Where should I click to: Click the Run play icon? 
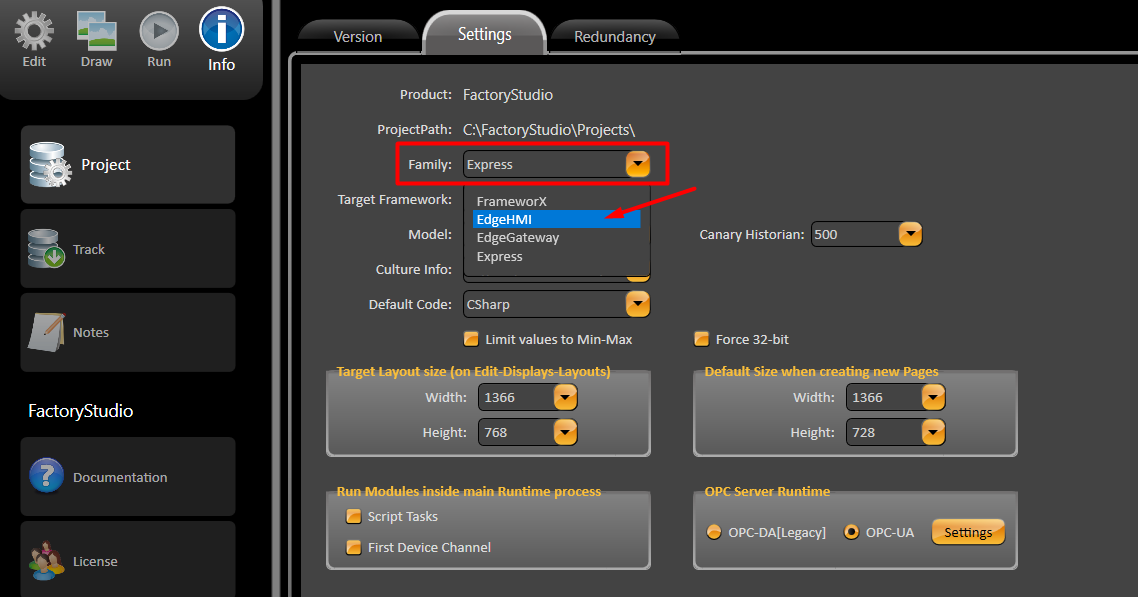pyautogui.click(x=159, y=32)
